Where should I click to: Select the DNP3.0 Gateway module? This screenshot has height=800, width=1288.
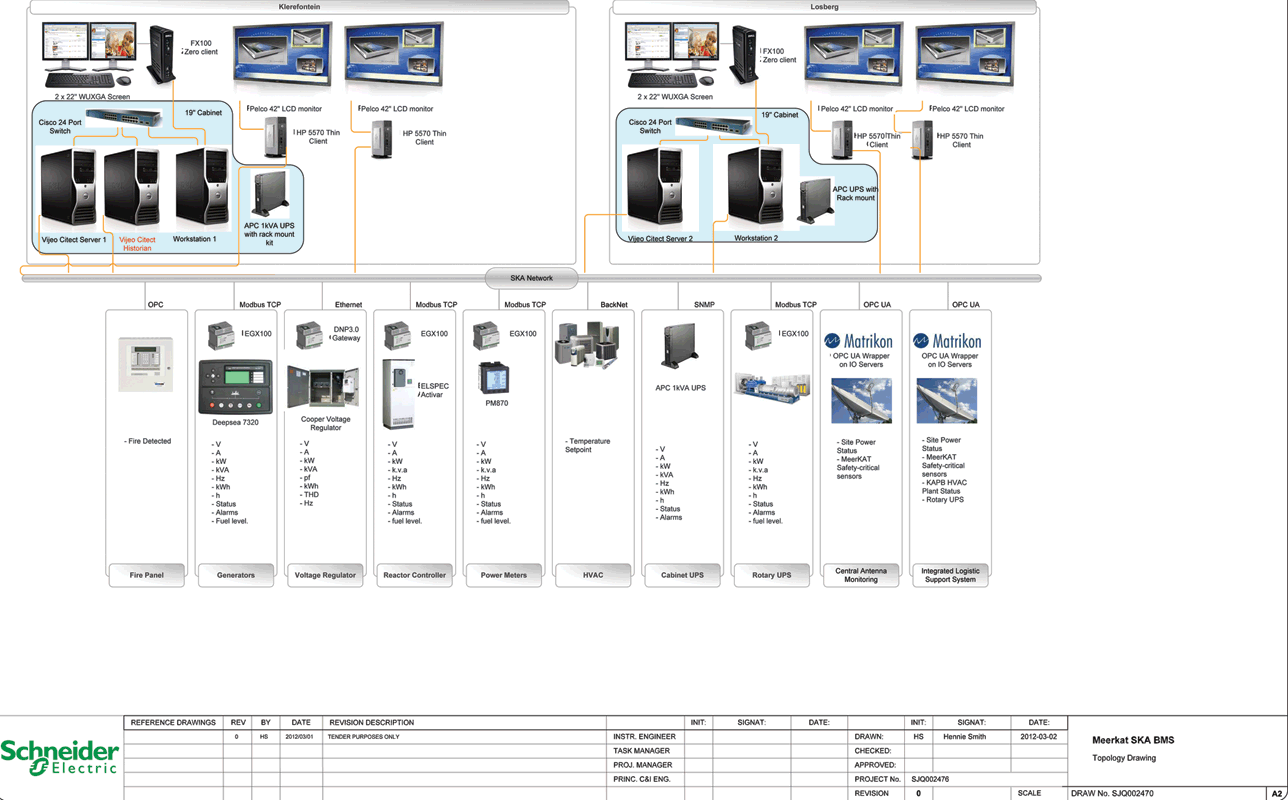[x=310, y=336]
